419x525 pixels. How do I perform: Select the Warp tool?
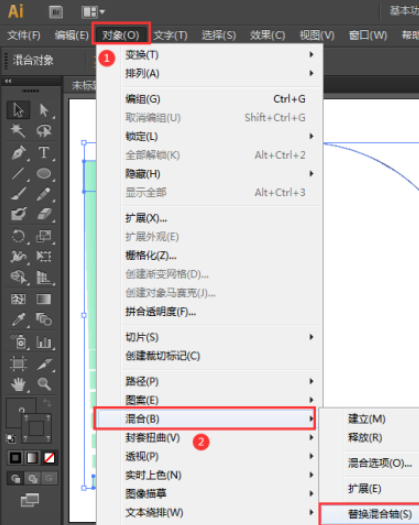tap(18, 257)
